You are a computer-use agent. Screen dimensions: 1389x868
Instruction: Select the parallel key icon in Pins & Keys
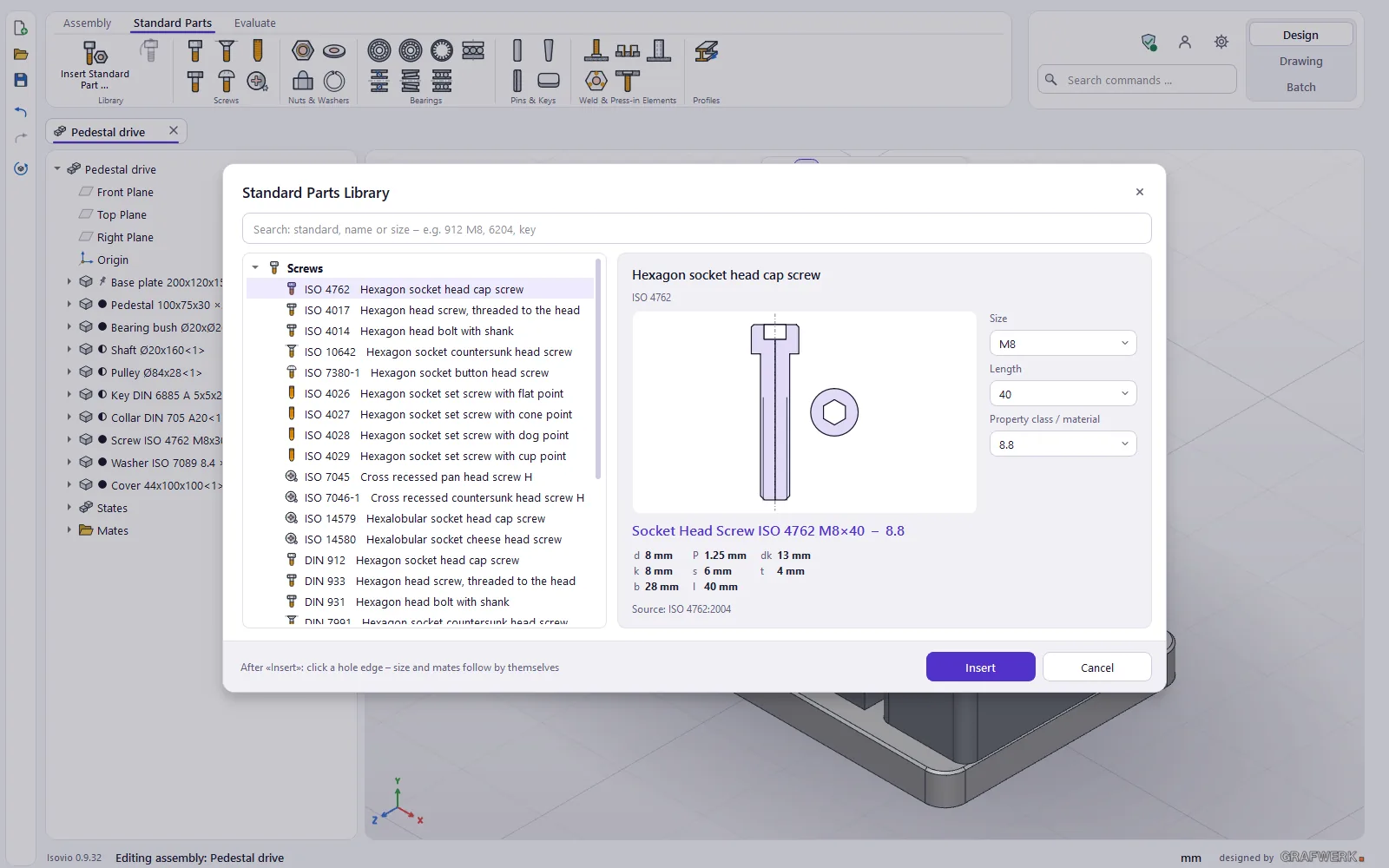click(549, 81)
